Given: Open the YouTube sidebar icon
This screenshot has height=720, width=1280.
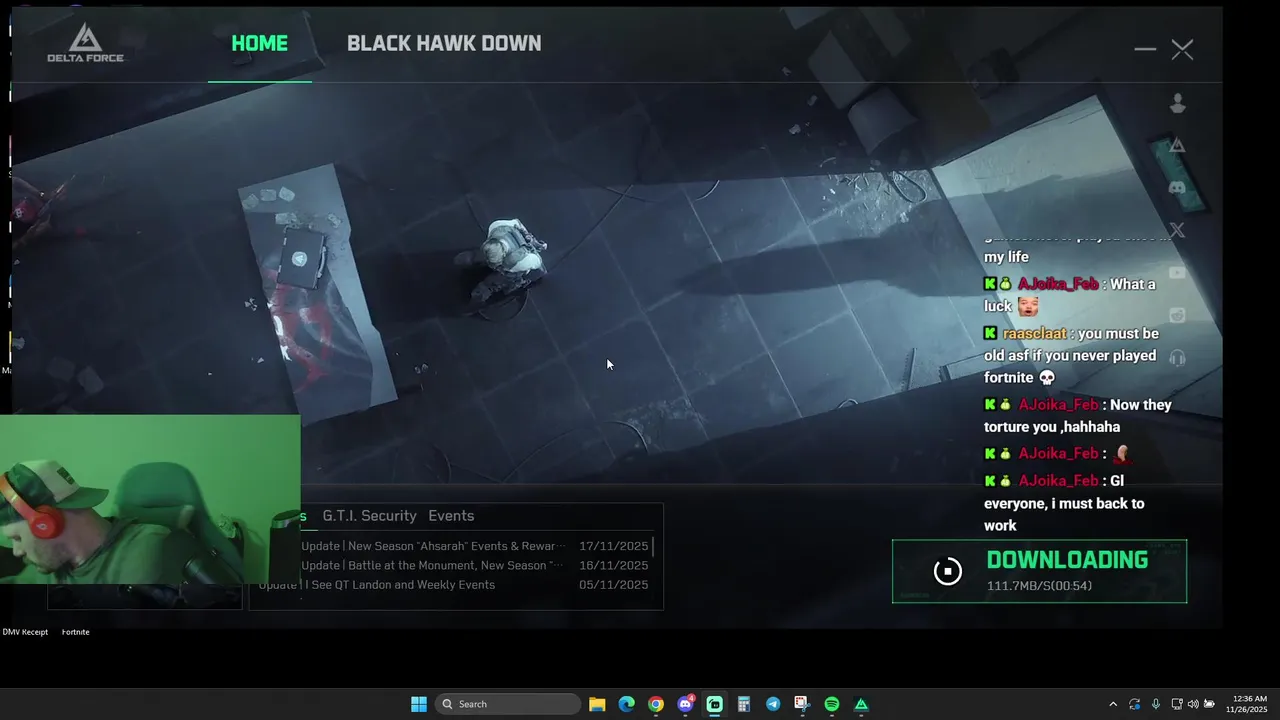Looking at the screenshot, I should pos(1178,273).
